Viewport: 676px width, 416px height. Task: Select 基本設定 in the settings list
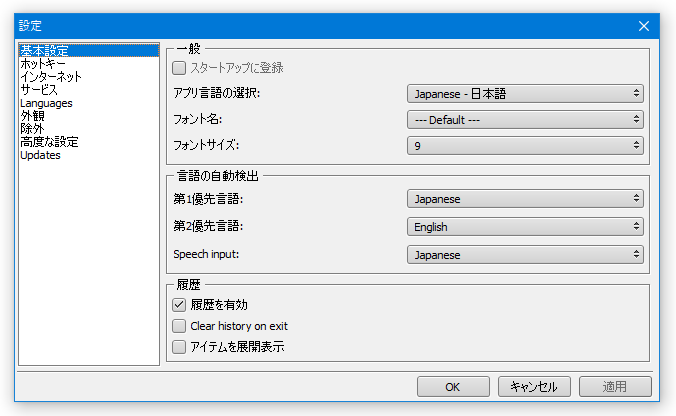click(89, 50)
